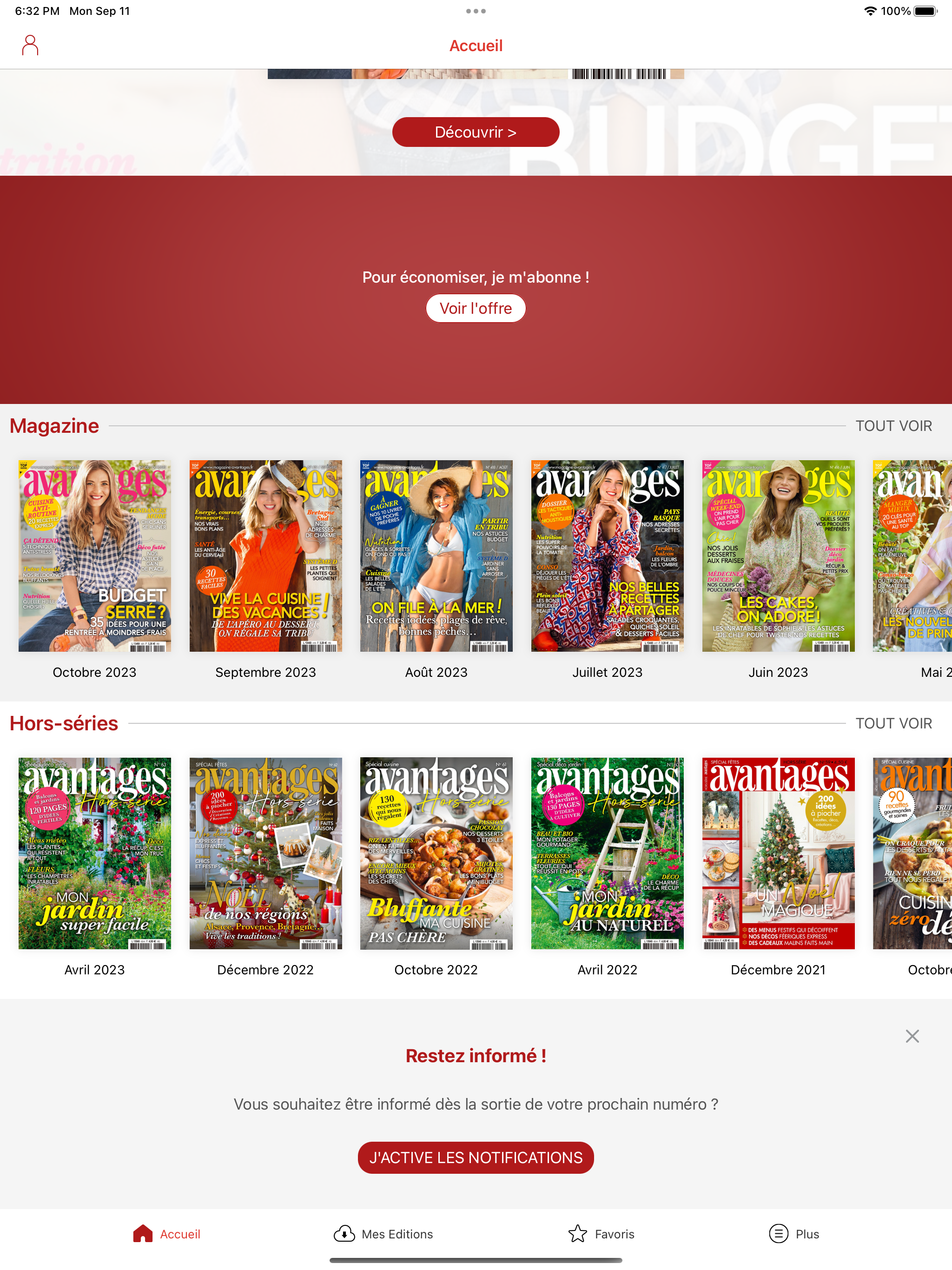Image resolution: width=952 pixels, height=1270 pixels.
Task: Tap the date Mon Sep 11
Action: (x=100, y=11)
